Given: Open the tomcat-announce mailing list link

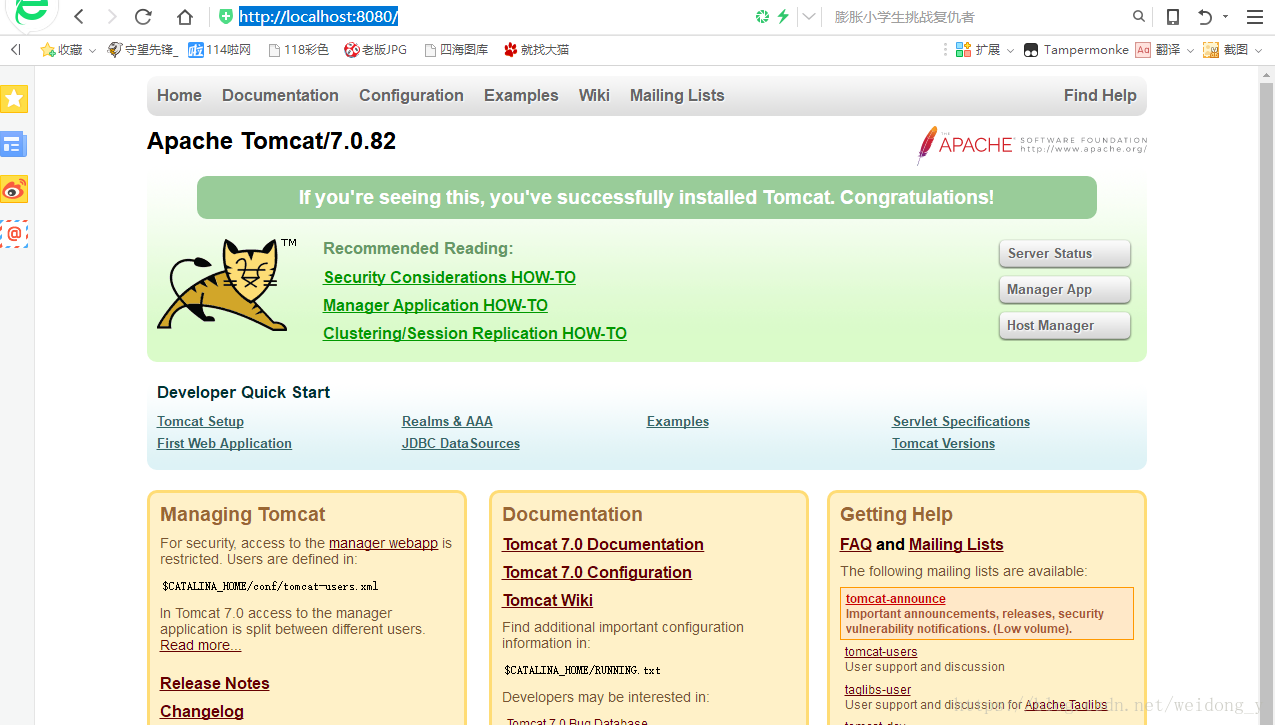Looking at the screenshot, I should (x=896, y=599).
